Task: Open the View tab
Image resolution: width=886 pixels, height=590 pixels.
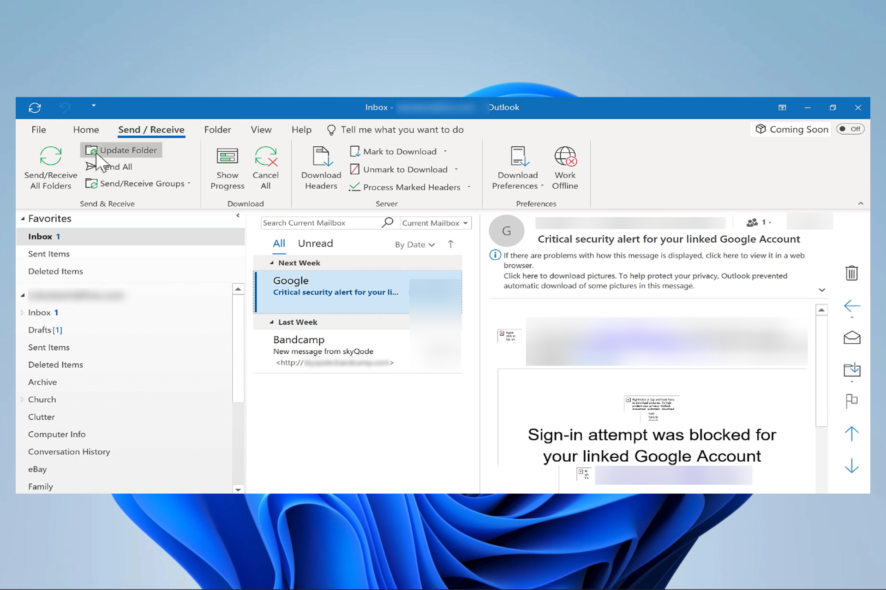Action: tap(261, 129)
